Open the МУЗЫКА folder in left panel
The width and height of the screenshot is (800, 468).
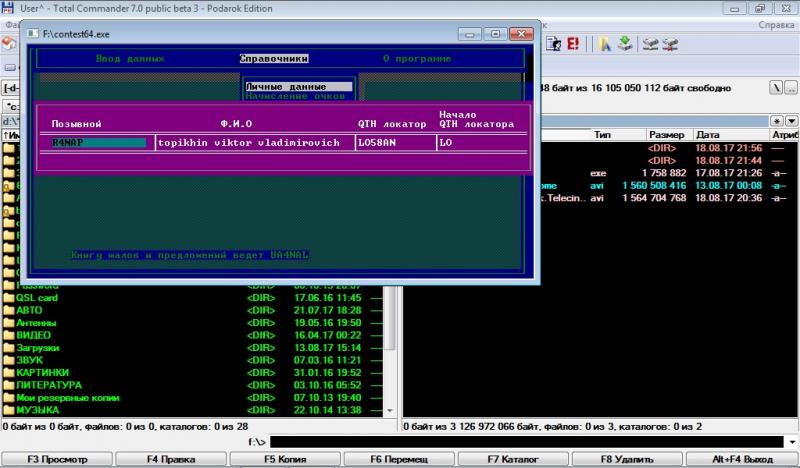[38, 410]
